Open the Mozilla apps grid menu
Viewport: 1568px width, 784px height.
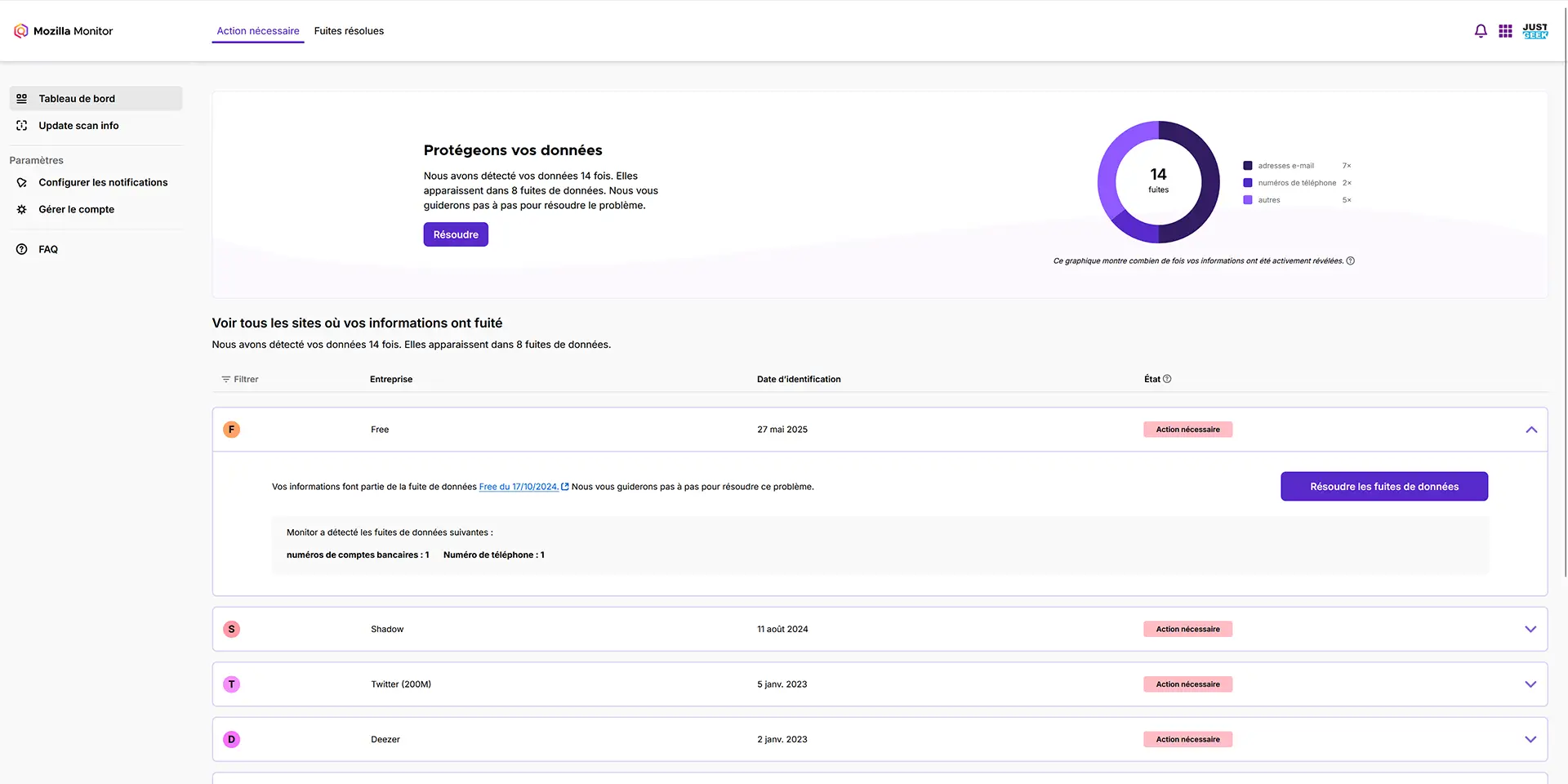click(1505, 31)
